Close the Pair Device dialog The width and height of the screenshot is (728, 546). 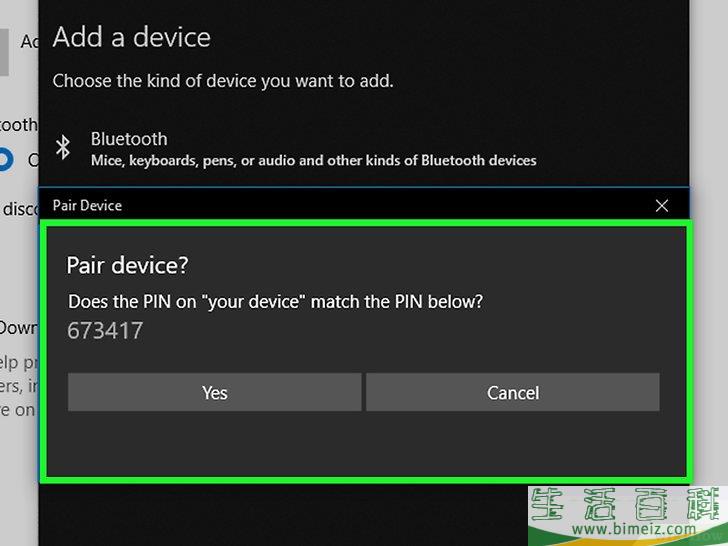(x=662, y=206)
